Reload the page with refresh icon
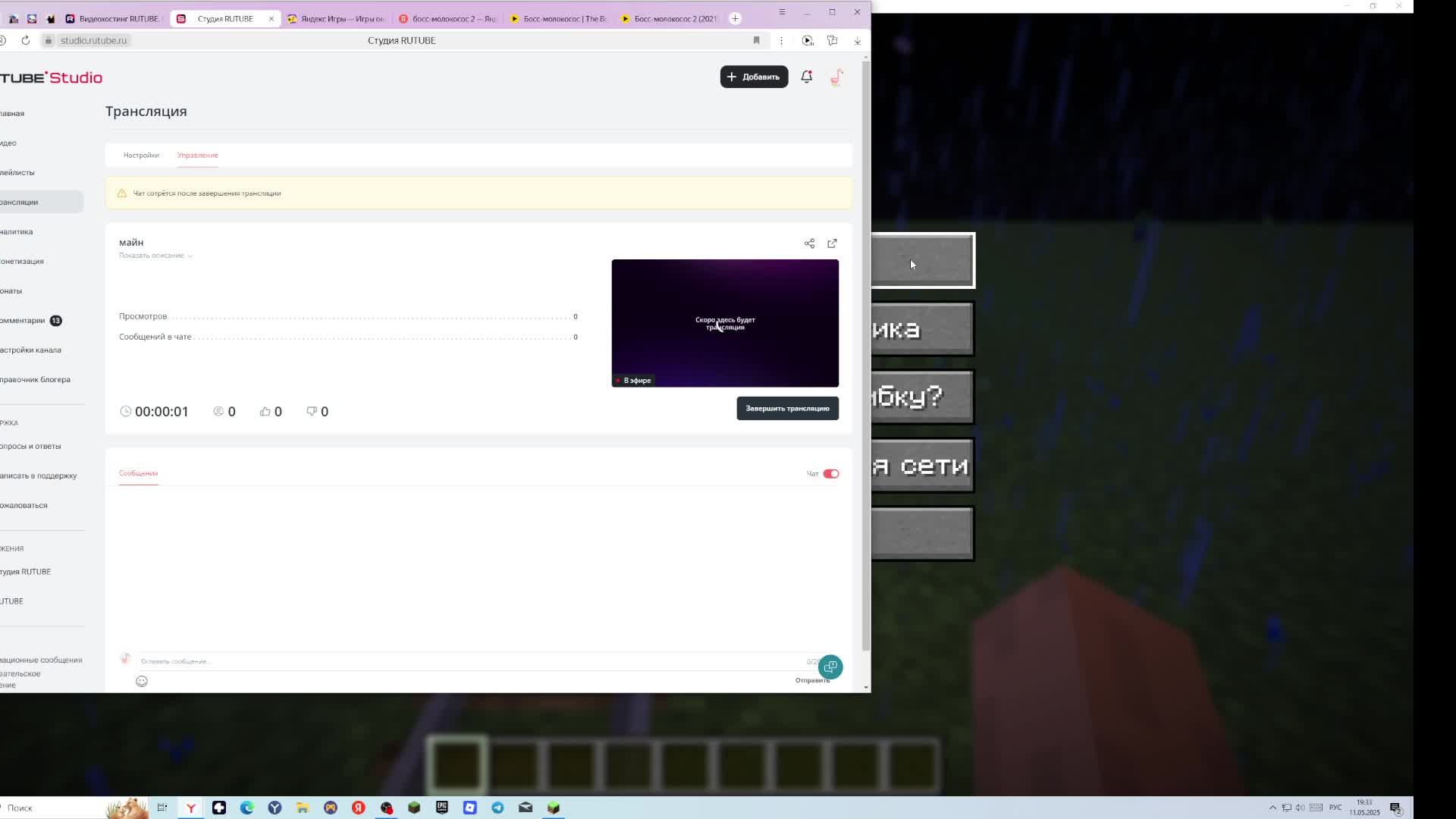Viewport: 1456px width, 819px height. pyautogui.click(x=26, y=40)
